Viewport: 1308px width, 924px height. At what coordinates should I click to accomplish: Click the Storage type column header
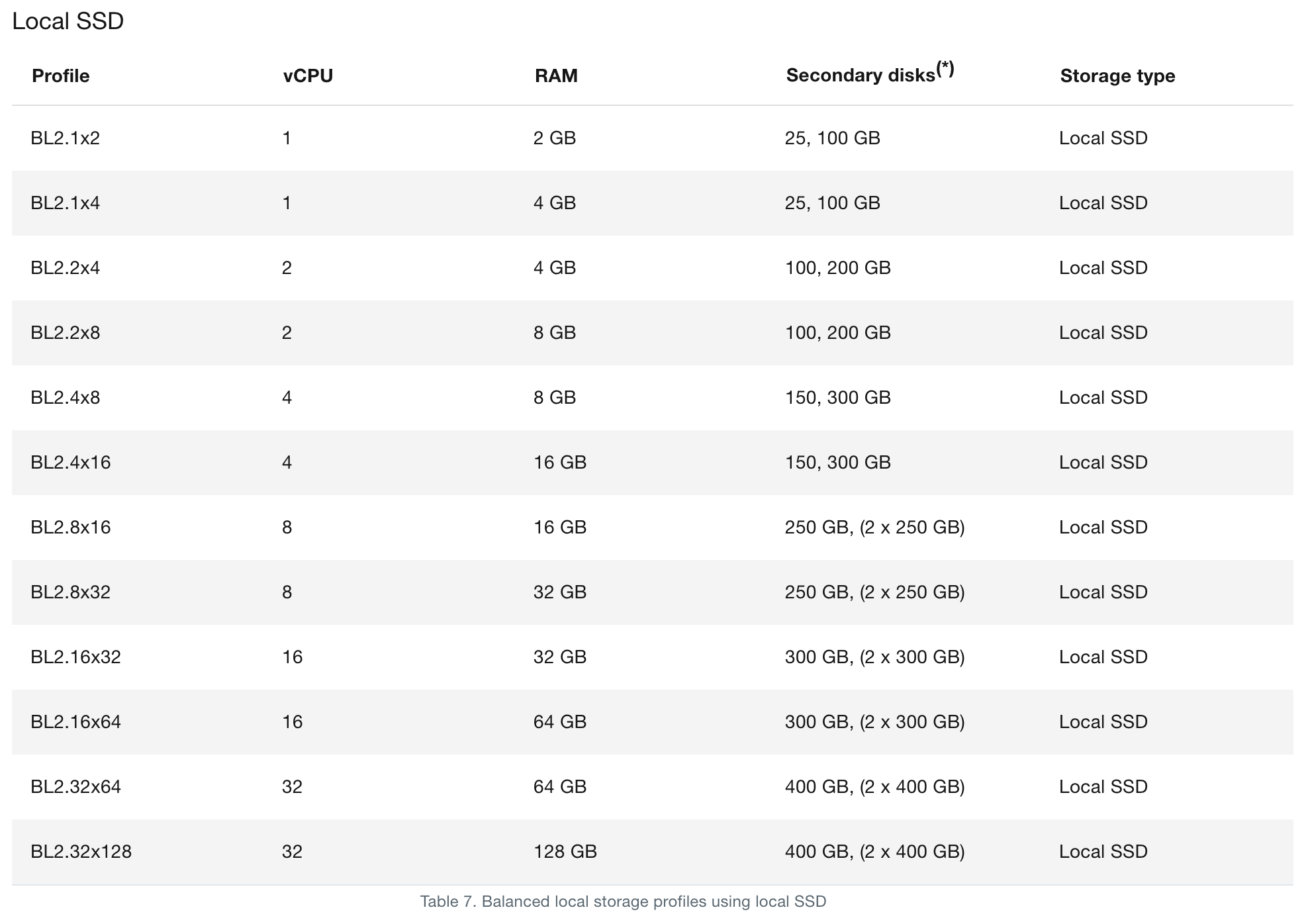tap(1117, 76)
